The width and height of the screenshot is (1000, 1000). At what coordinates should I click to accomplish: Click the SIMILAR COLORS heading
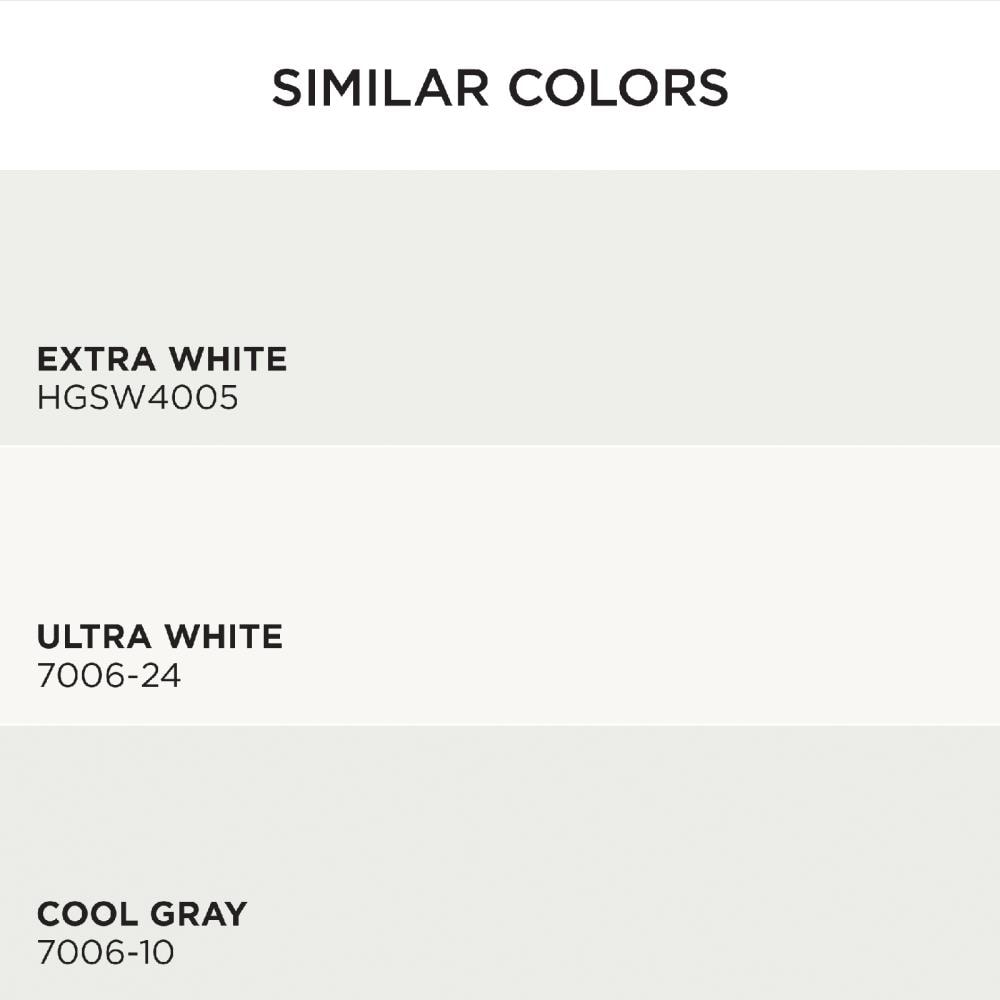[x=500, y=87]
